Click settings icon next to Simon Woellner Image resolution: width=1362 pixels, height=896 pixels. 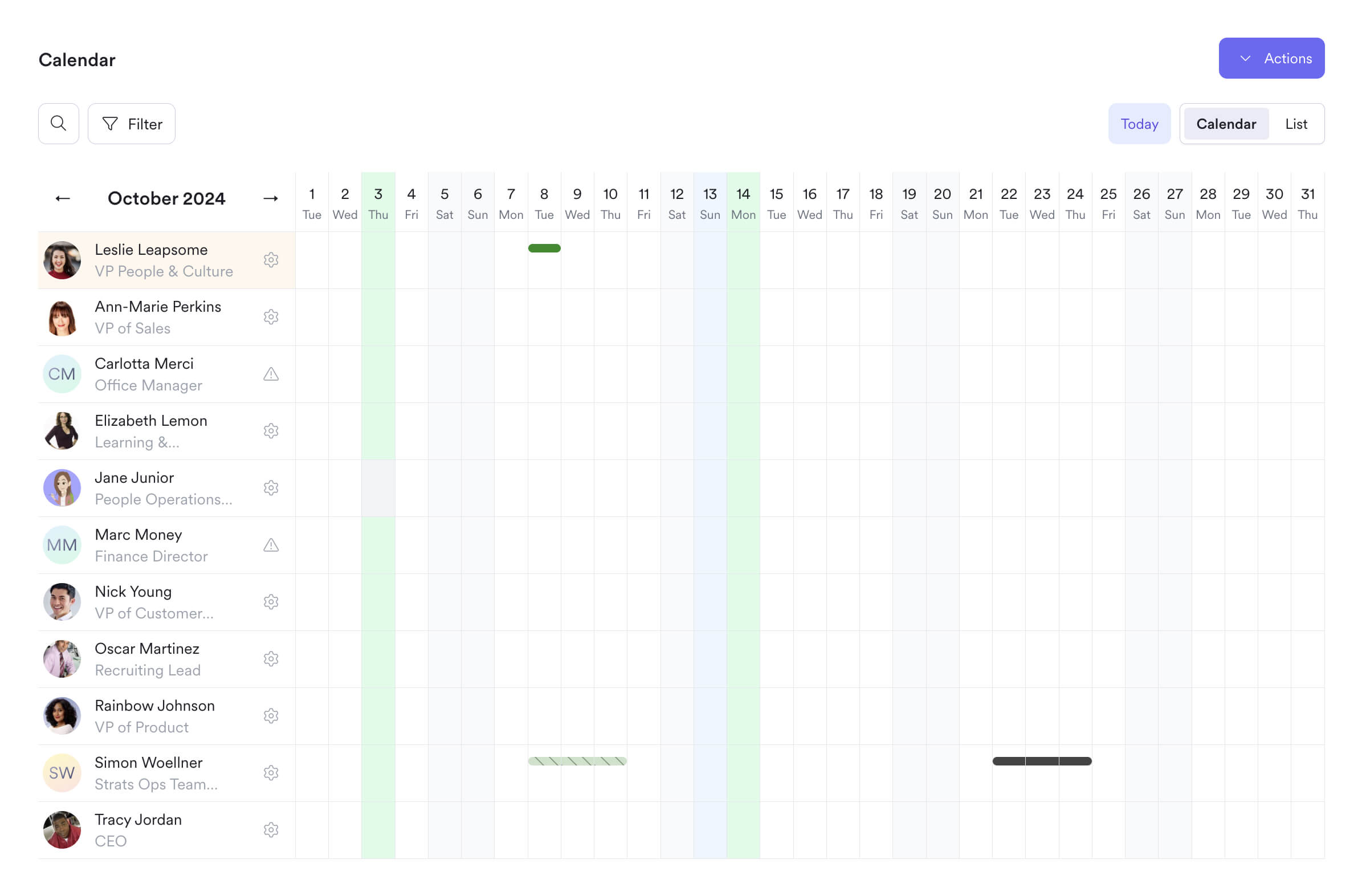coord(271,772)
